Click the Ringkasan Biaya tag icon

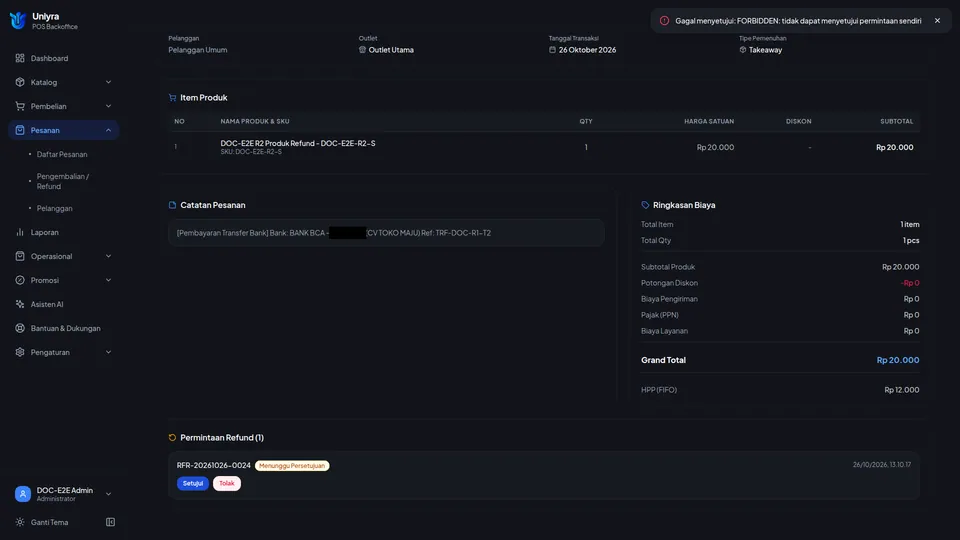pos(645,205)
